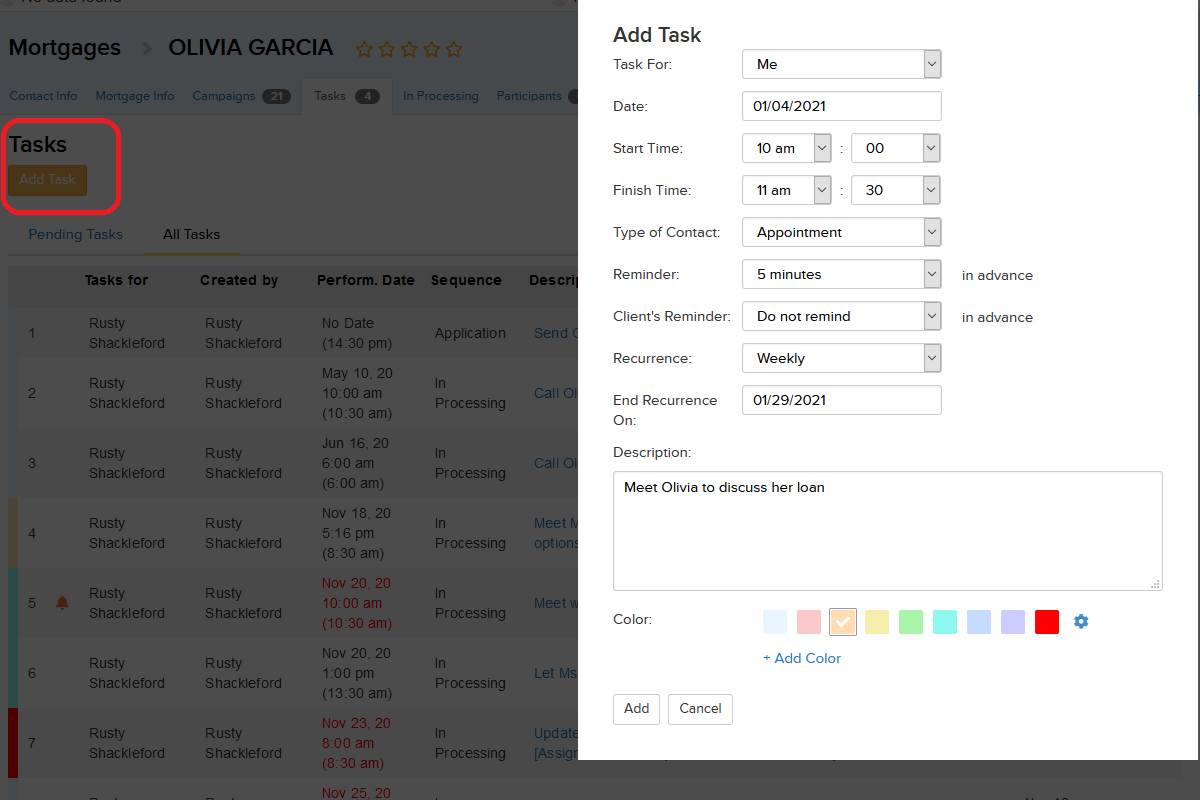Open the Task For dropdown
This screenshot has height=800, width=1200.
(x=842, y=64)
